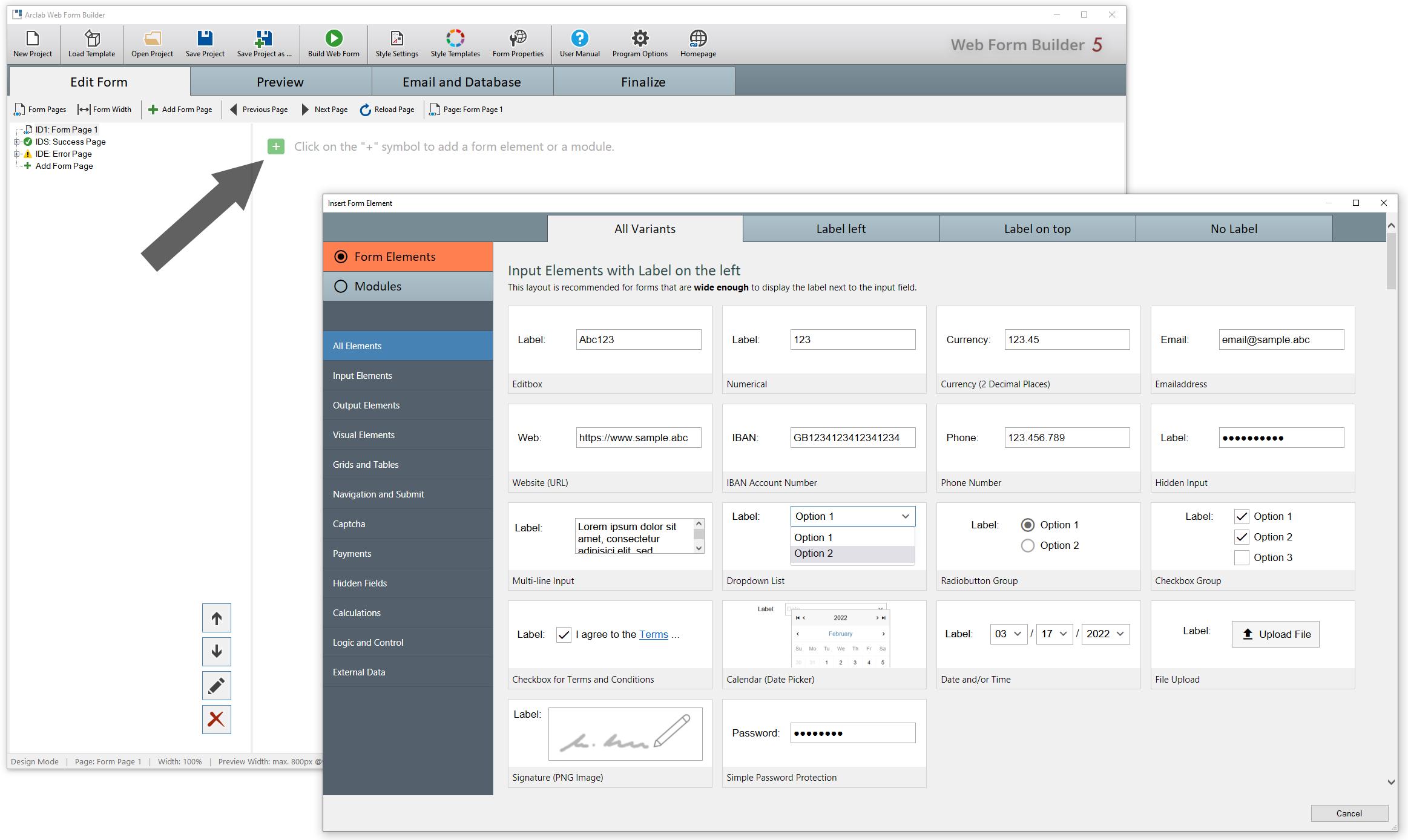This screenshot has height=840, width=1408.
Task: Select Add Form Page in the tree
Action: coord(64,166)
